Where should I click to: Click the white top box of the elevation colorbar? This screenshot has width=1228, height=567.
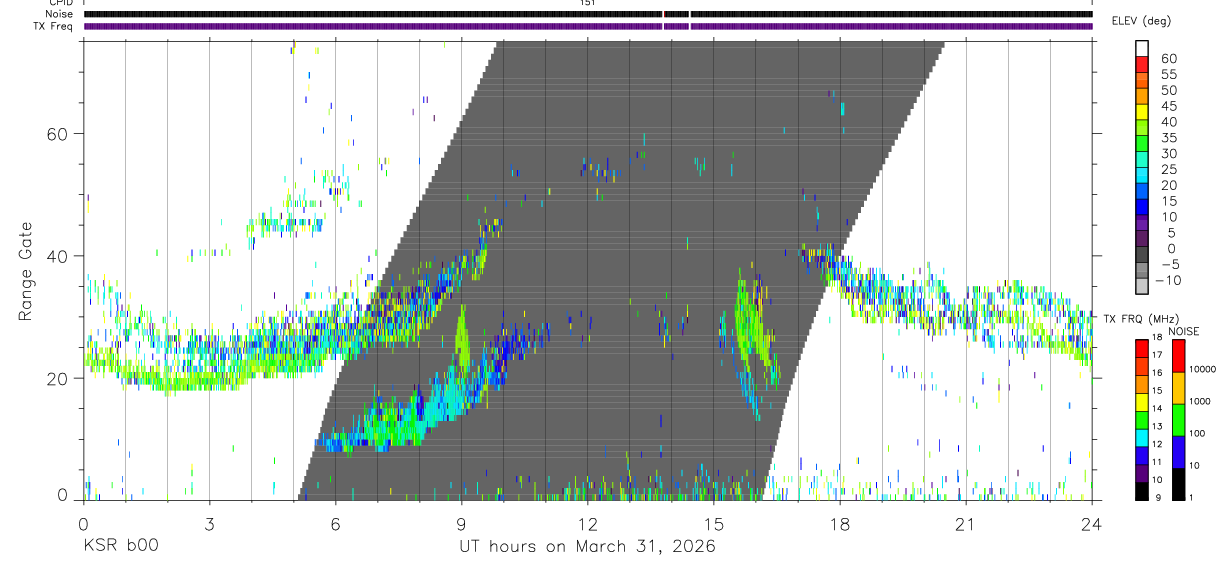click(x=1142, y=48)
